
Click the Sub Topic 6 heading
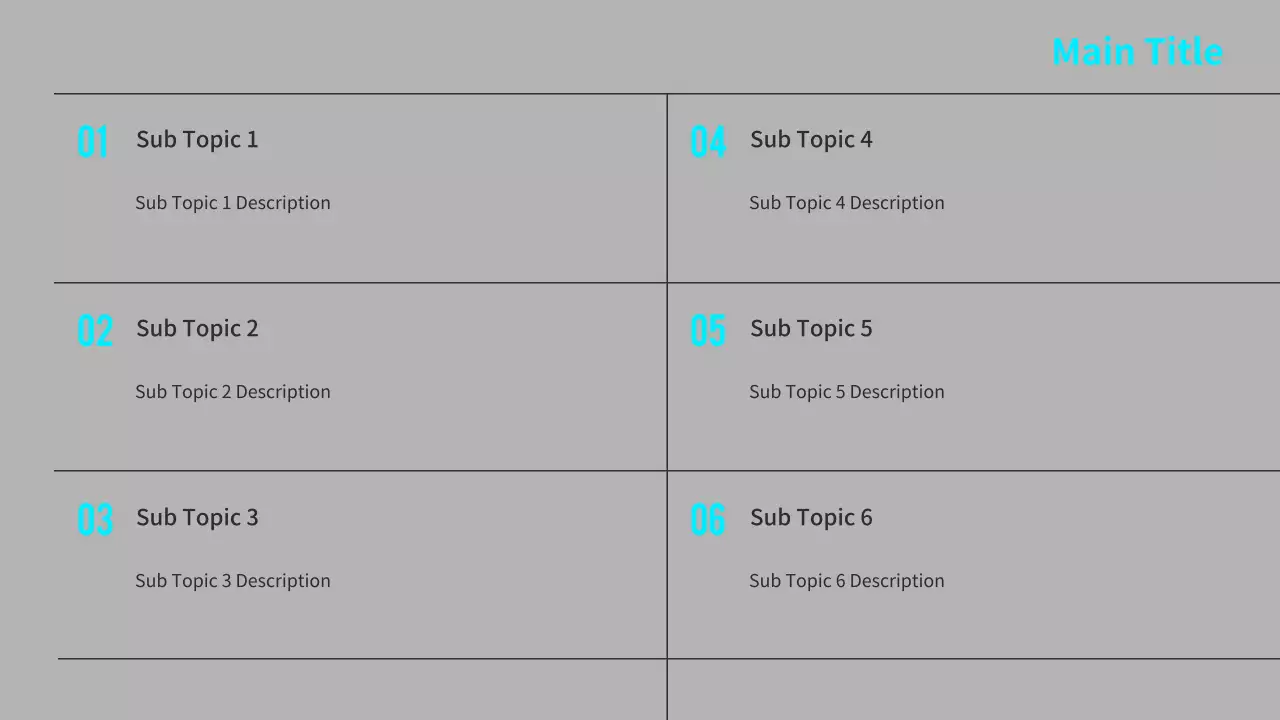pos(811,517)
